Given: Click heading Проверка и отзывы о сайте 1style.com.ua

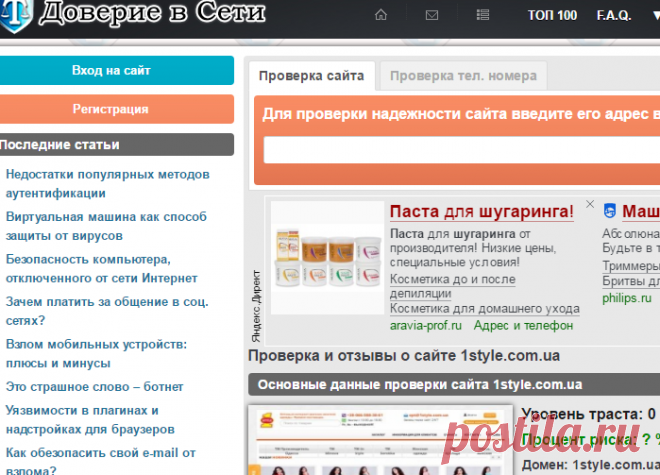Looking at the screenshot, I should [x=404, y=356].
